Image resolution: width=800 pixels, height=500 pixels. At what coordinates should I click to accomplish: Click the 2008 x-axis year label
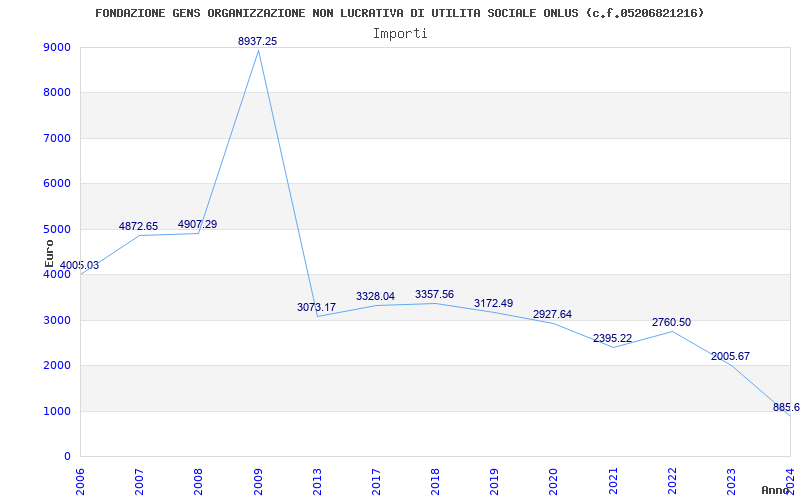click(198, 481)
